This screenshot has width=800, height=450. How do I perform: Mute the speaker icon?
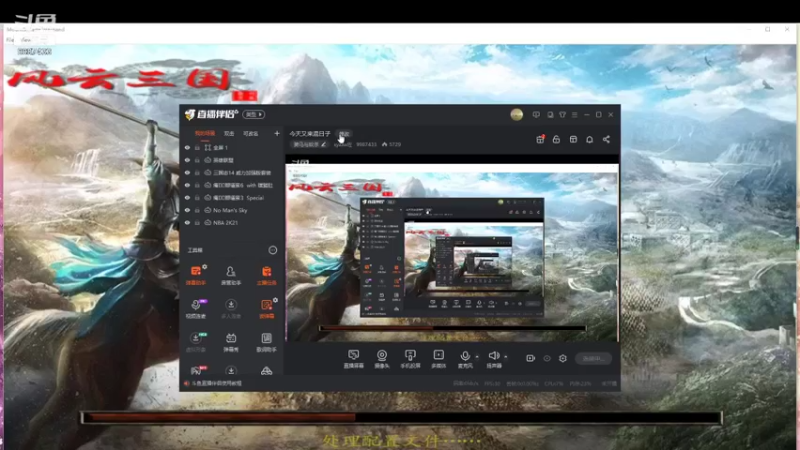click(493, 356)
